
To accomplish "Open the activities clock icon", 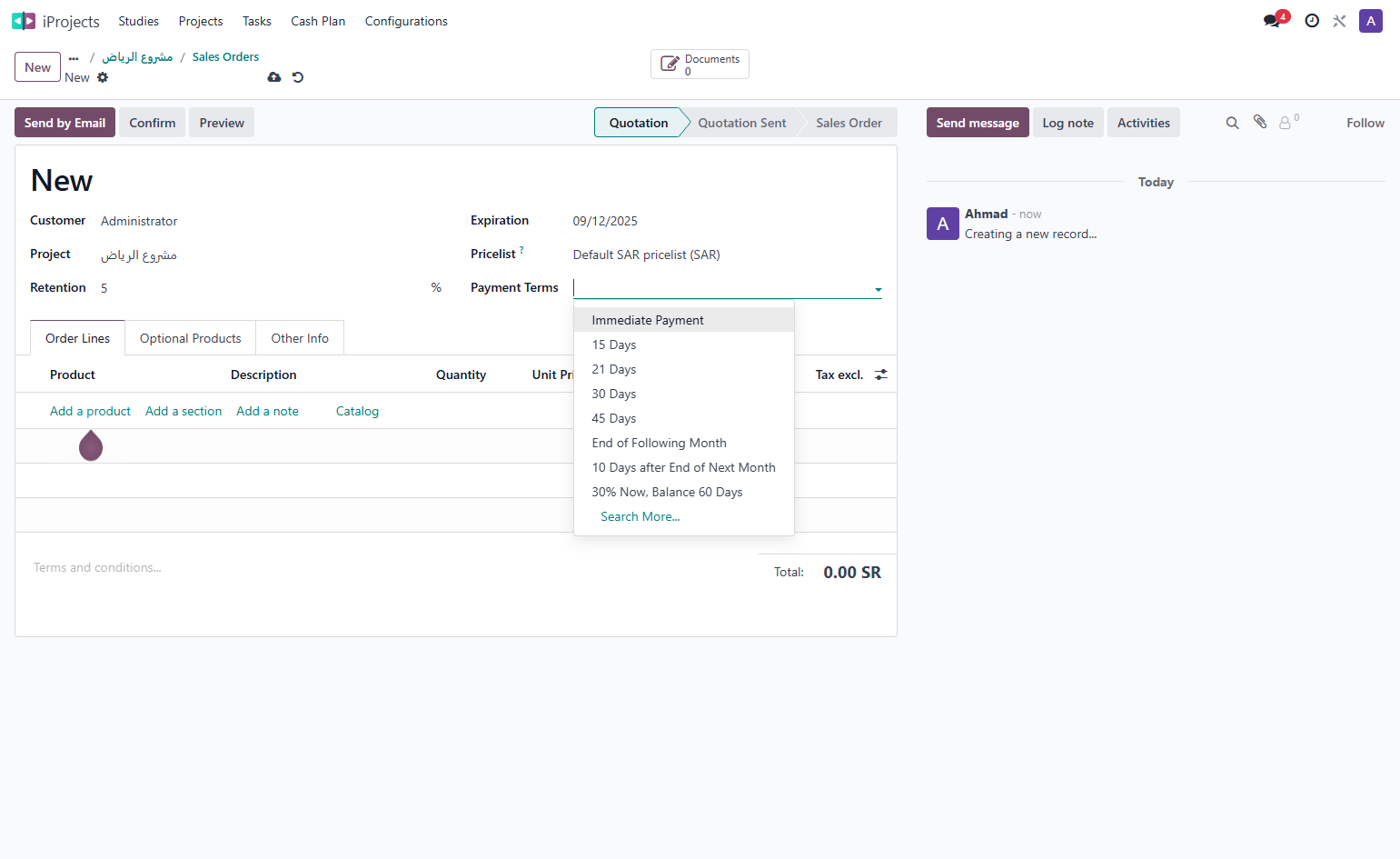I will [1312, 21].
